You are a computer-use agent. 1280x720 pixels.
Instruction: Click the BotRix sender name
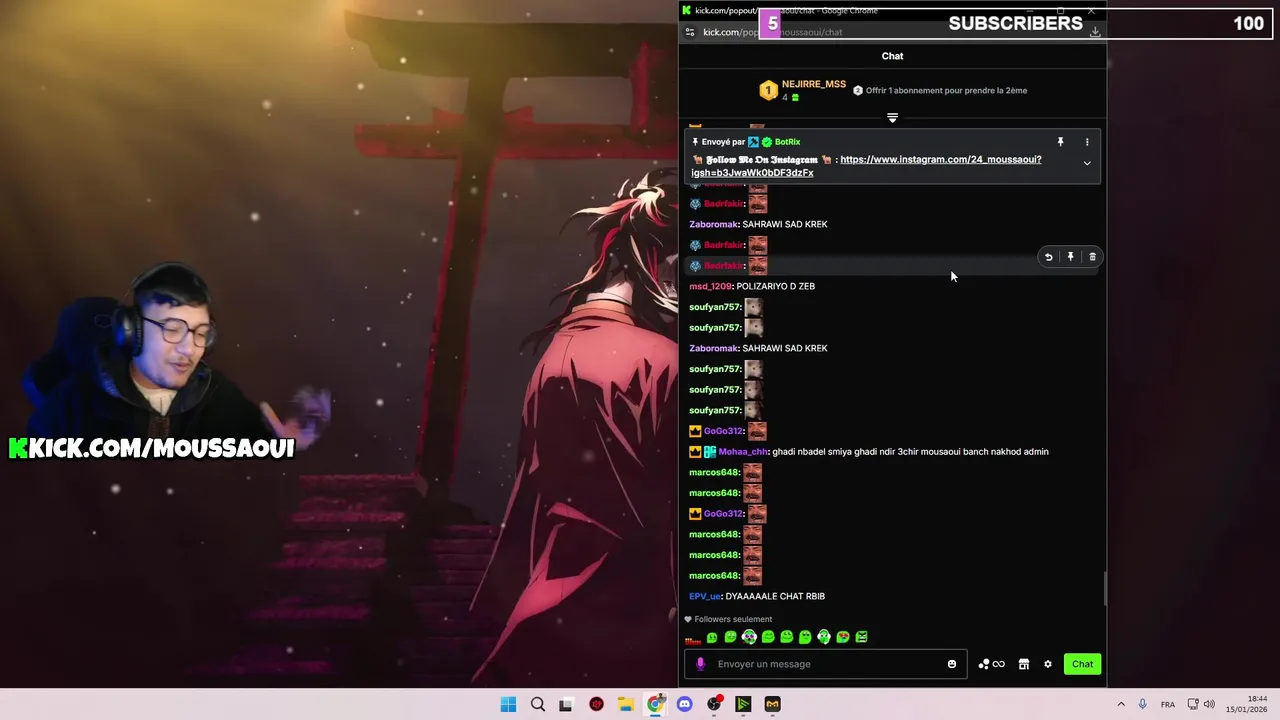[x=787, y=142]
